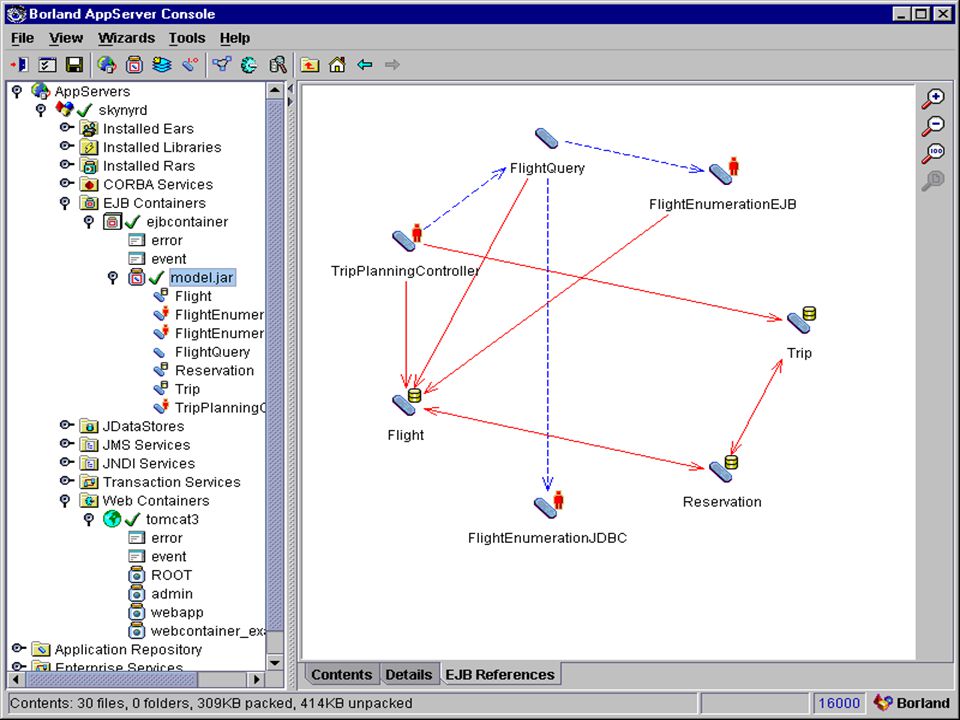Image resolution: width=960 pixels, height=720 pixels.
Task: Click the checklist toolbar icon
Action: pos(47,64)
